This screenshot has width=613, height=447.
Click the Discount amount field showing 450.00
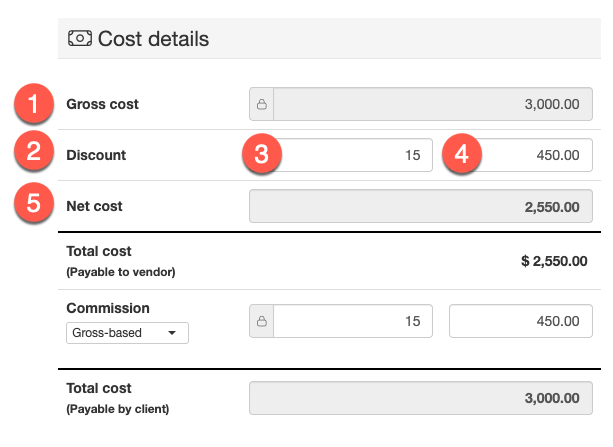[x=530, y=155]
